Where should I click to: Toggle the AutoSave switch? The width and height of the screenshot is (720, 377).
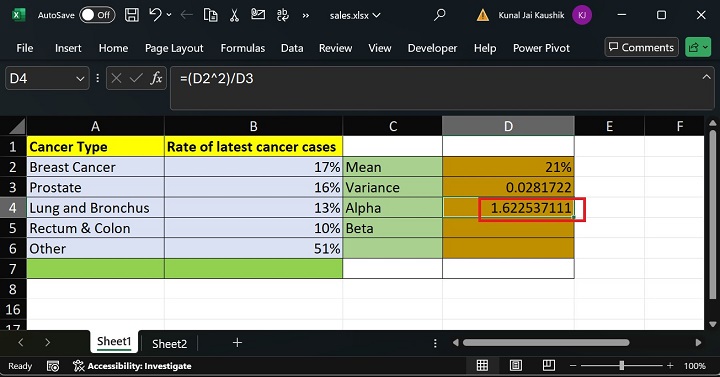97,15
